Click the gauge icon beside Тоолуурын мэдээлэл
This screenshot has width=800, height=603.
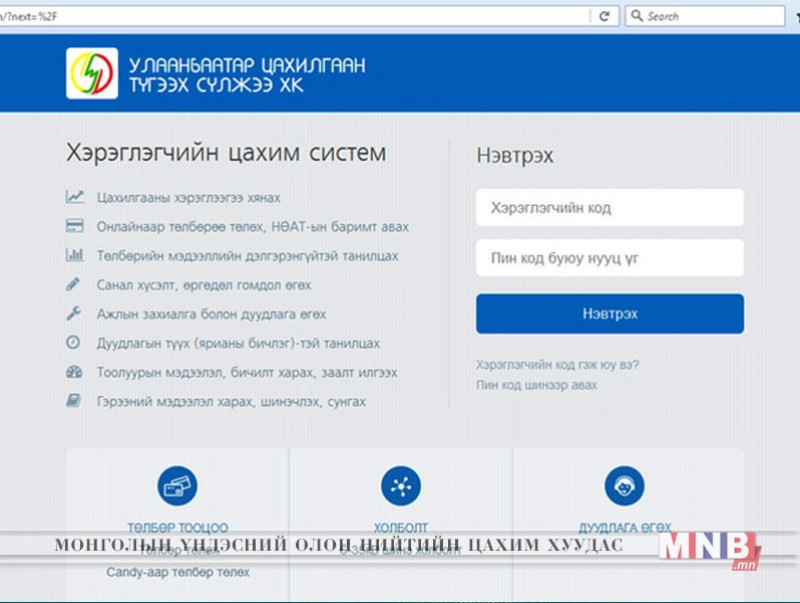pyautogui.click(x=74, y=372)
